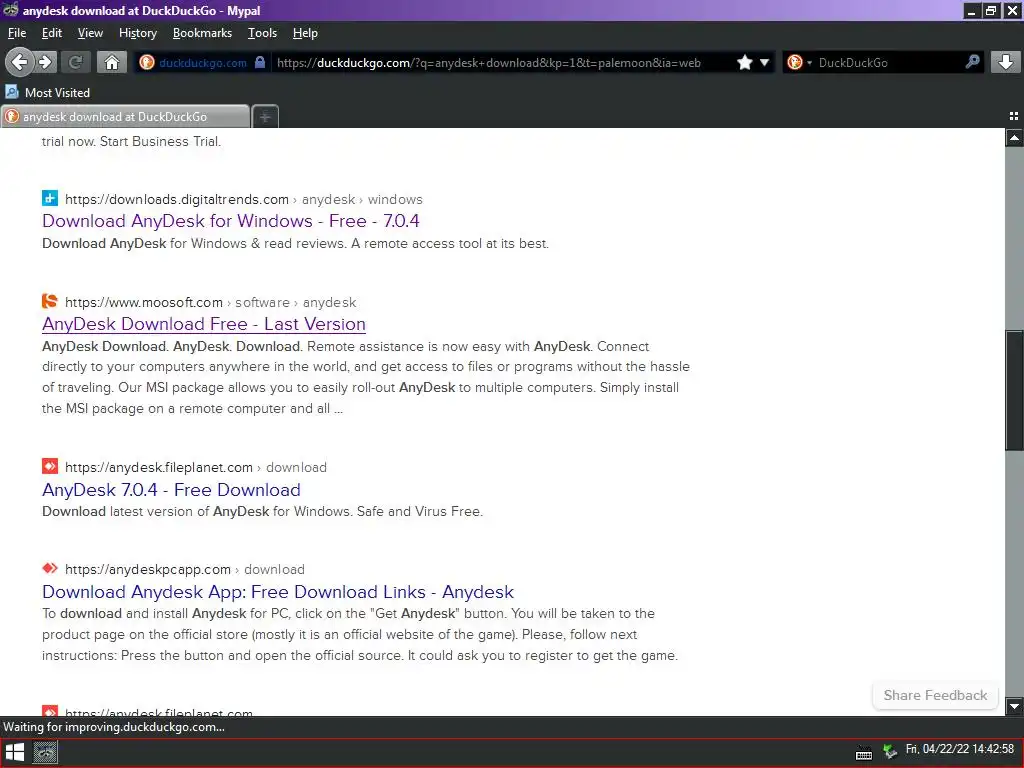
Task: Click the Back navigation arrow
Action: tap(19, 62)
